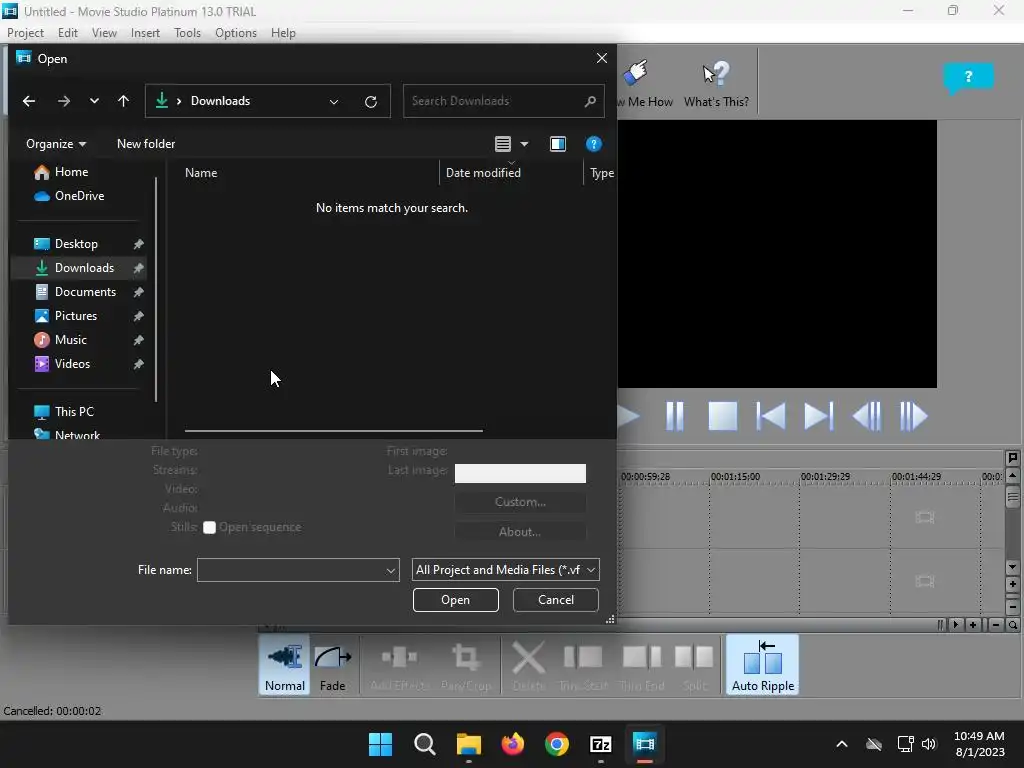Screen dimensions: 1024x768
Task: Expand view options dropdown arrow
Action: point(524,144)
